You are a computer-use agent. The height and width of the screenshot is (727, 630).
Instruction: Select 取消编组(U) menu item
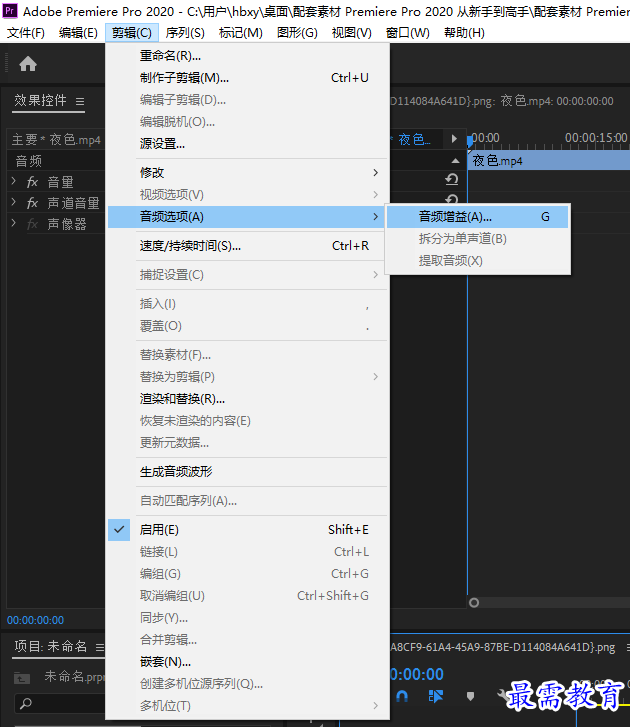click(248, 596)
